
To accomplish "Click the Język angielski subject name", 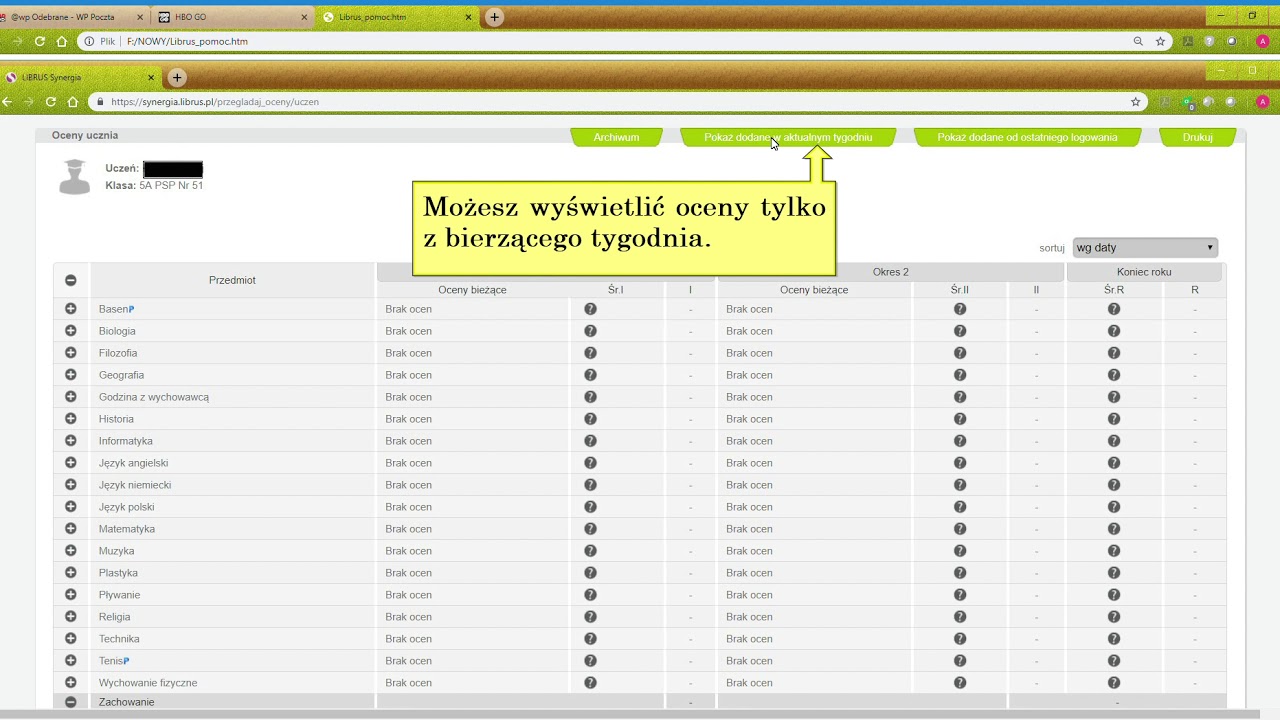I will point(133,463).
